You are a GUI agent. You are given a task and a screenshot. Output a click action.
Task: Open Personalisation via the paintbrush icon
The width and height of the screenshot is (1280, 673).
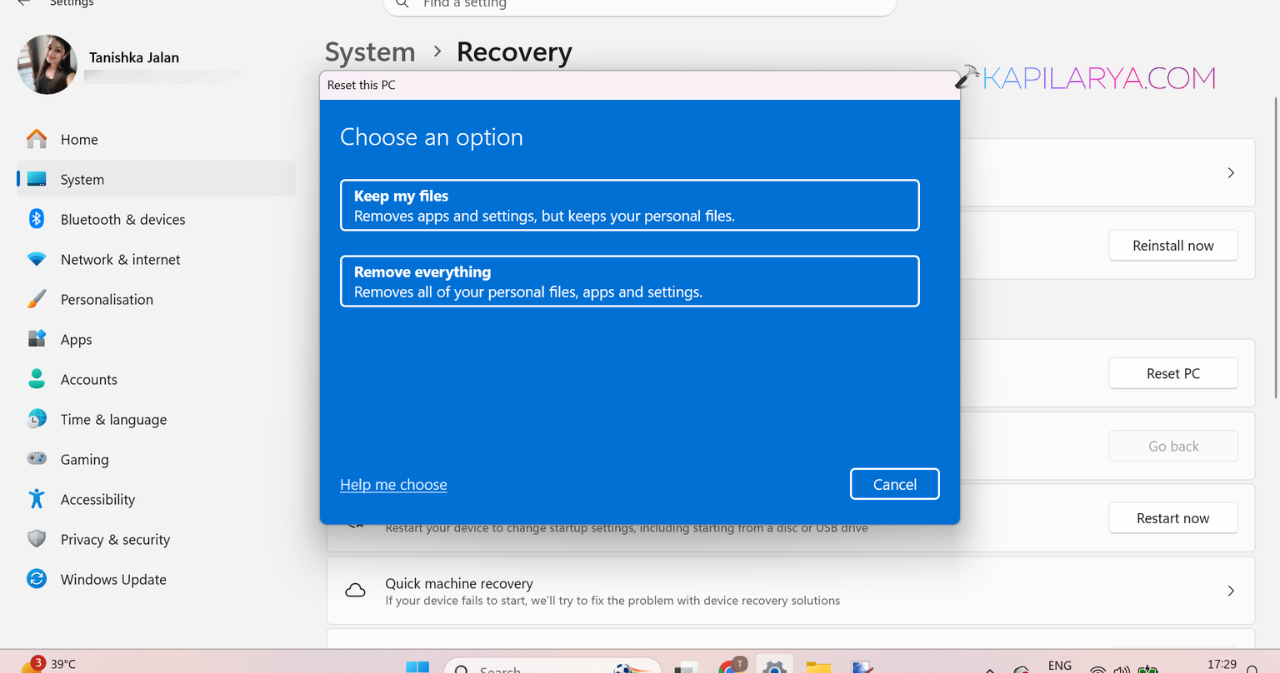pos(37,299)
